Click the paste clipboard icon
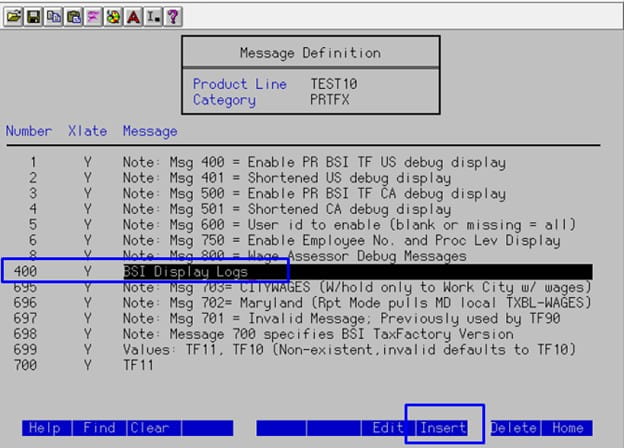Screen dimensions: 624x448 pos(74,17)
